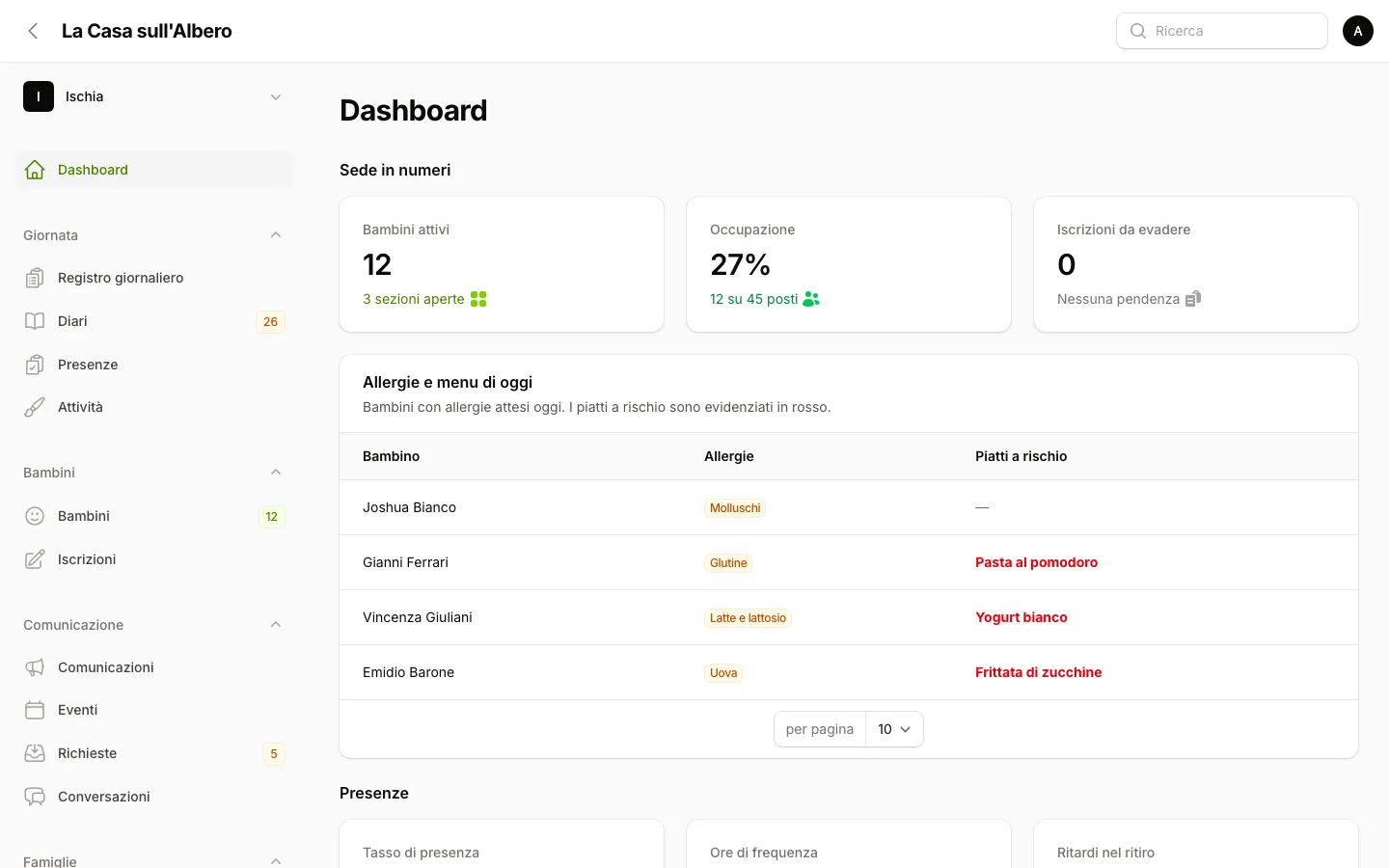Click the Yogurt bianco risk dish
This screenshot has height=868, width=1389.
[x=1021, y=617]
